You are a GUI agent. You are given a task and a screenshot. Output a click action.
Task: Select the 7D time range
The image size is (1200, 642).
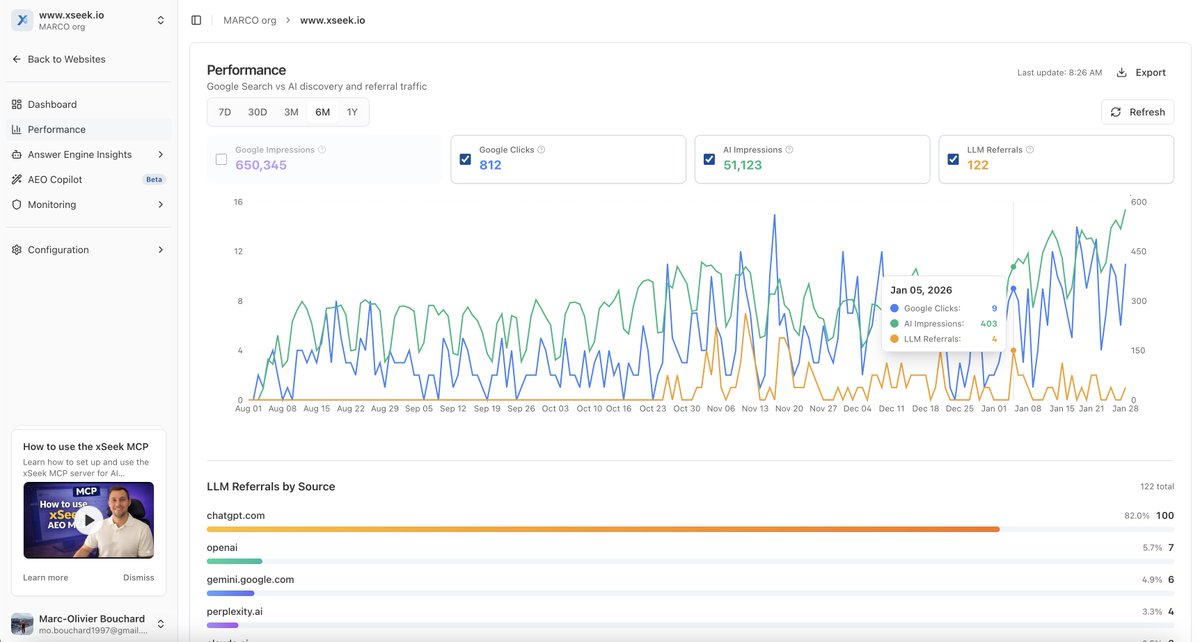tap(225, 112)
